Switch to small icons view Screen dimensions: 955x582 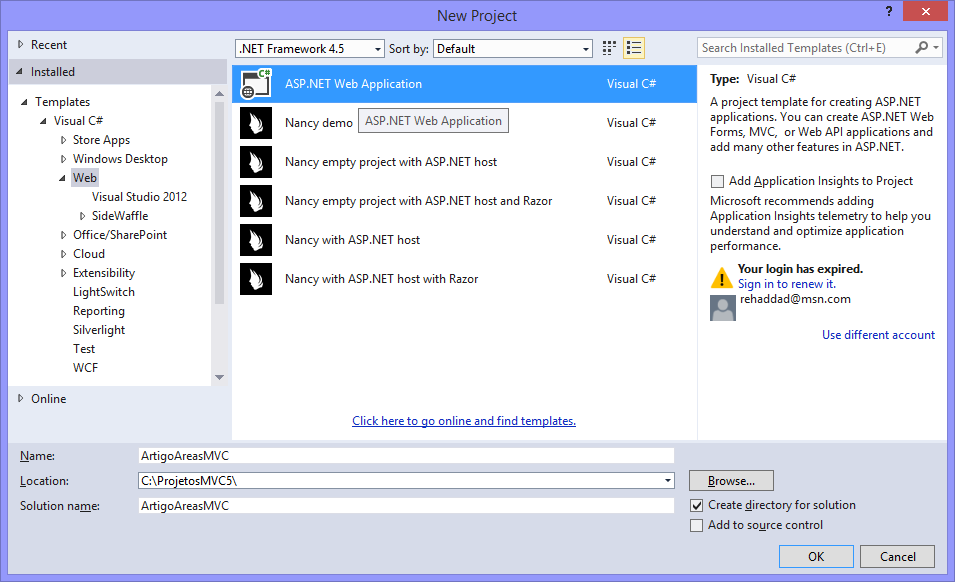point(609,48)
